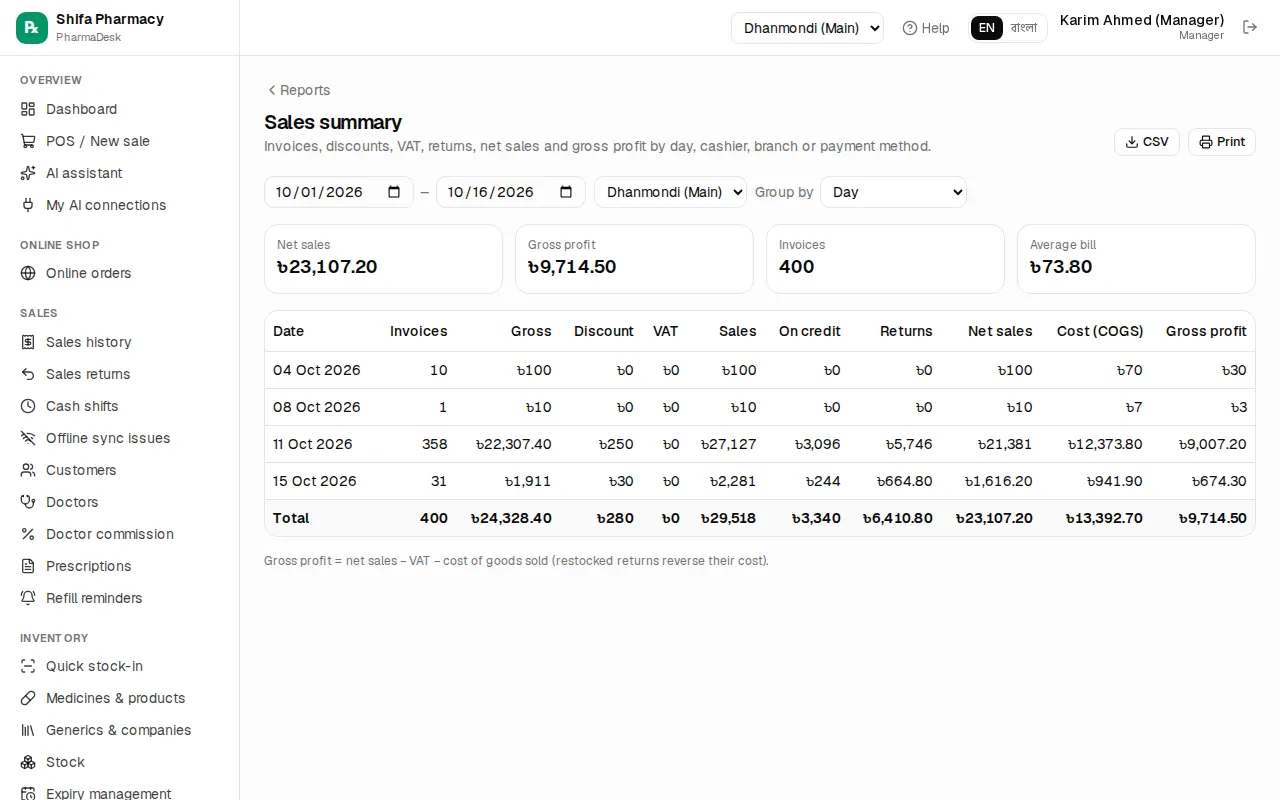Click the Doctor commission percent icon

[x=28, y=534]
